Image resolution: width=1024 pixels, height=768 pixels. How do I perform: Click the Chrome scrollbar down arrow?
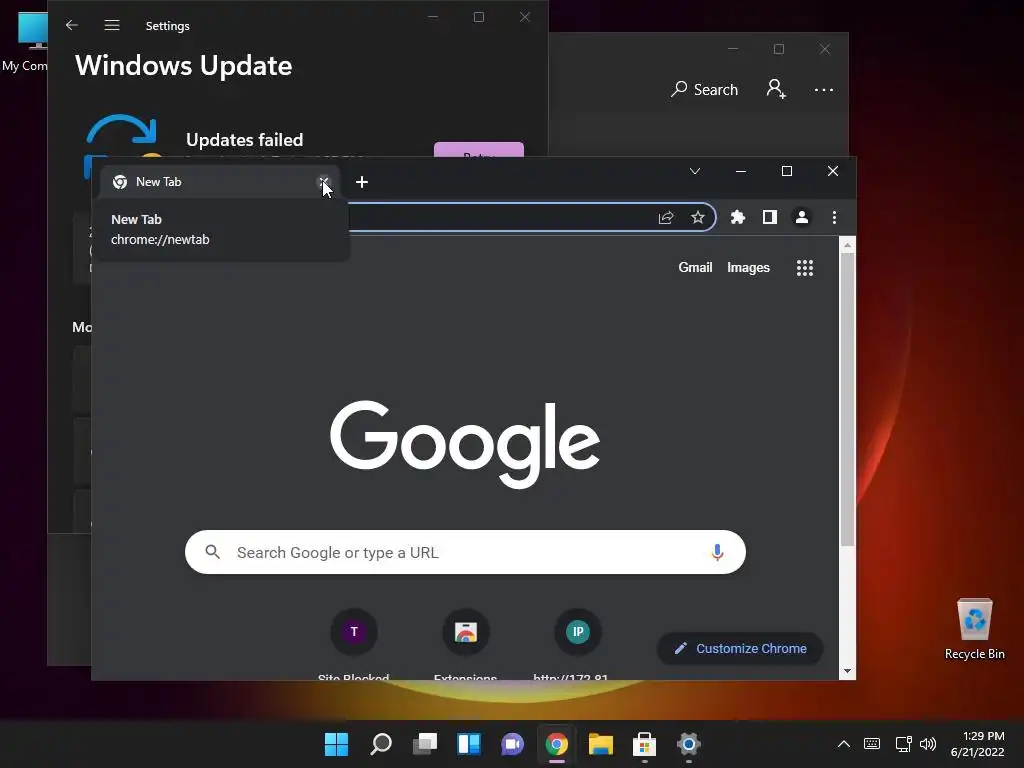(847, 671)
